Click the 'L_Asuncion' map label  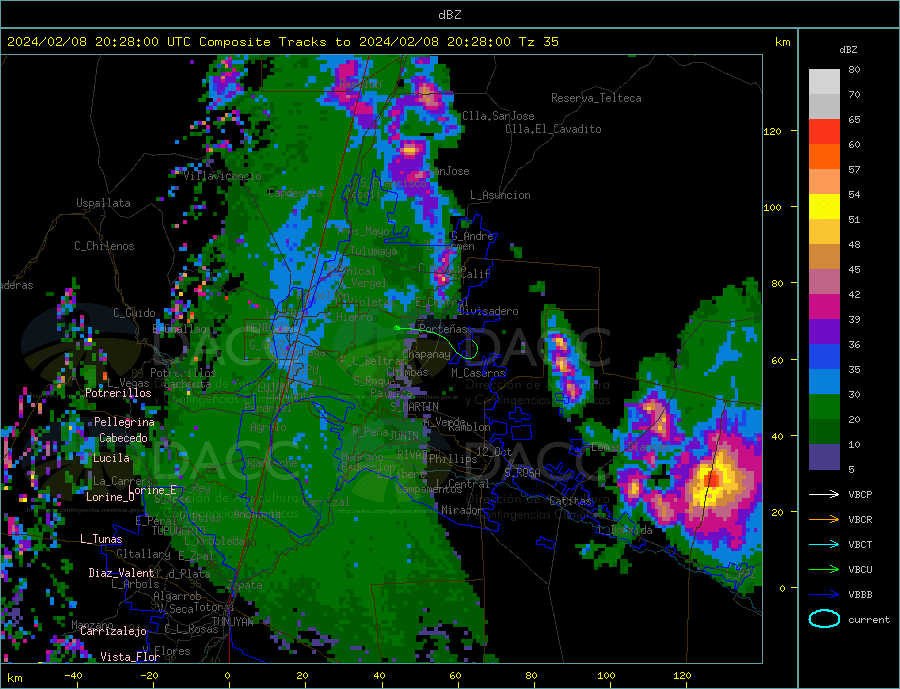click(x=501, y=195)
